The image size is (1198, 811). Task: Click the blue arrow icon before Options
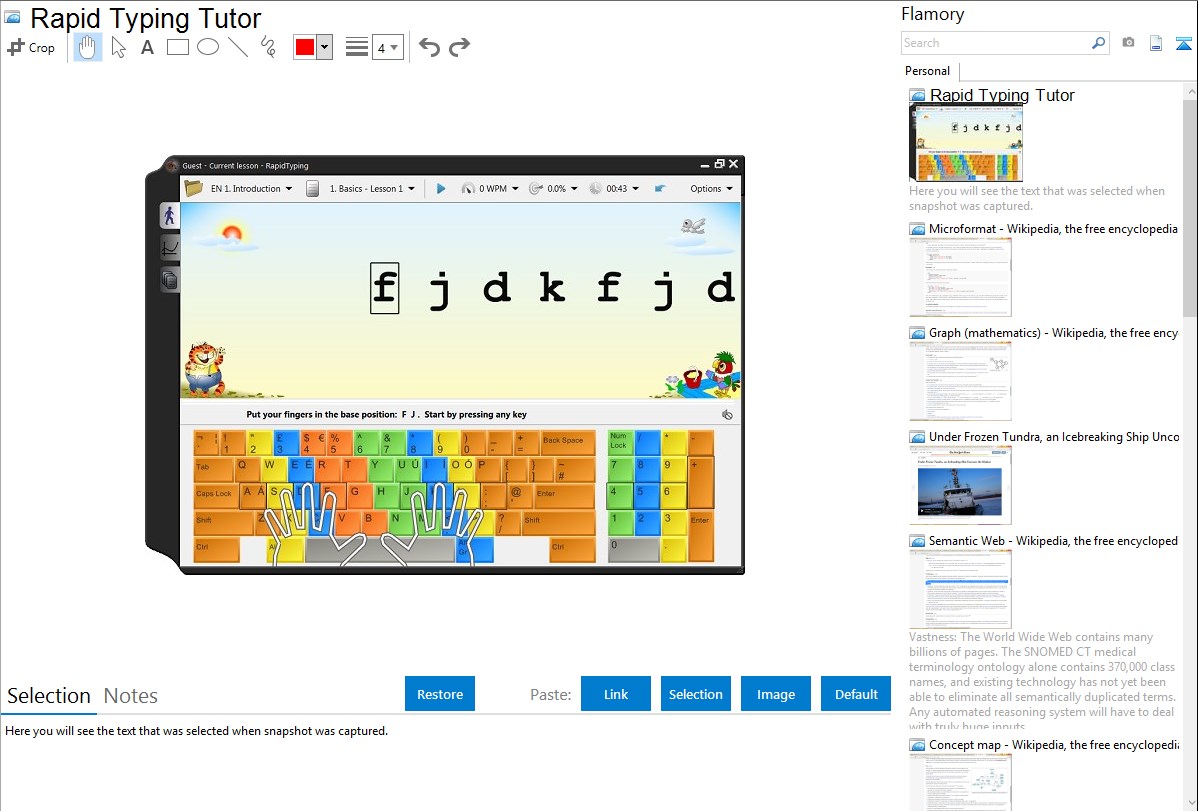660,189
